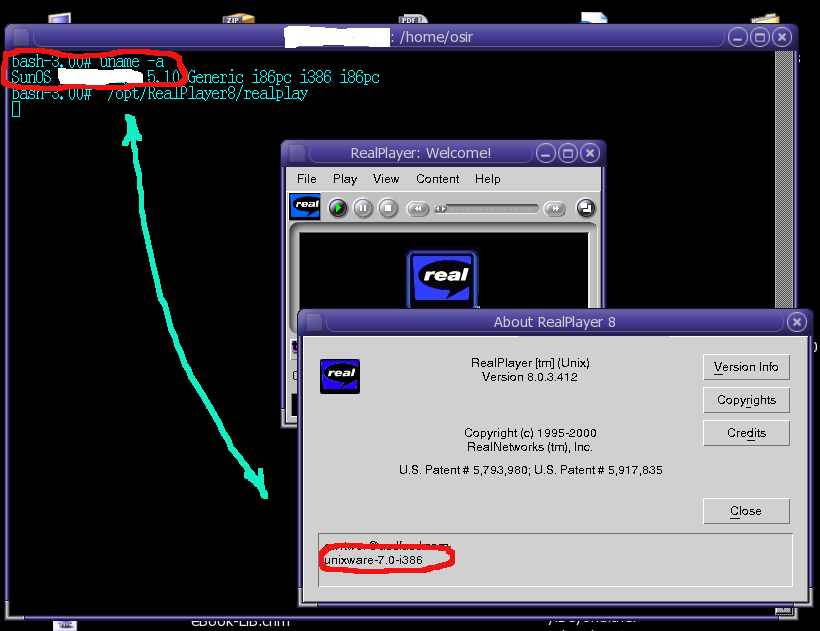Click 'RealNetworks (tm), Inc.' text
This screenshot has width=820, height=631.
click(x=530, y=447)
